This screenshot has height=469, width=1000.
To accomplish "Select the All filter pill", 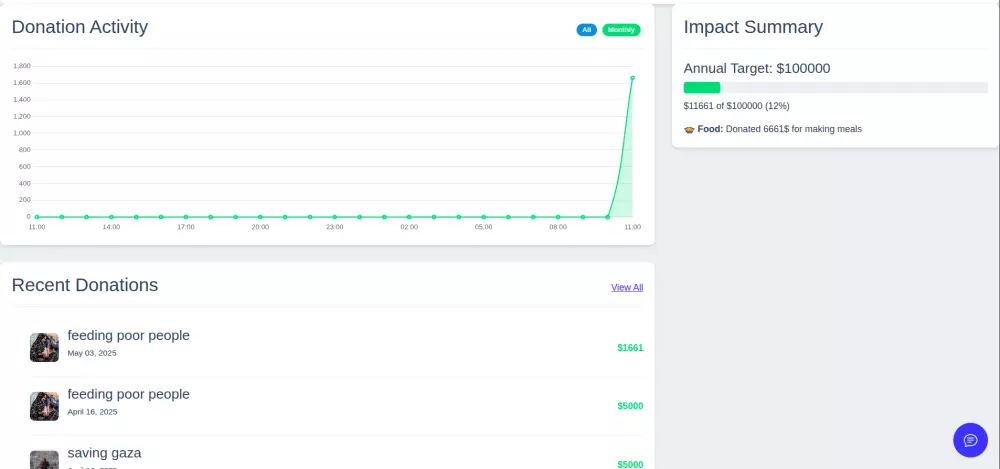I will (586, 30).
